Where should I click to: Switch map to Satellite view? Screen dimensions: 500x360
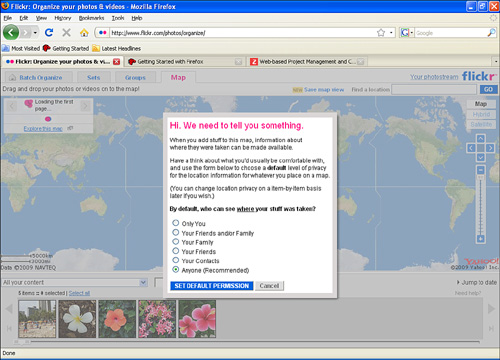481,124
